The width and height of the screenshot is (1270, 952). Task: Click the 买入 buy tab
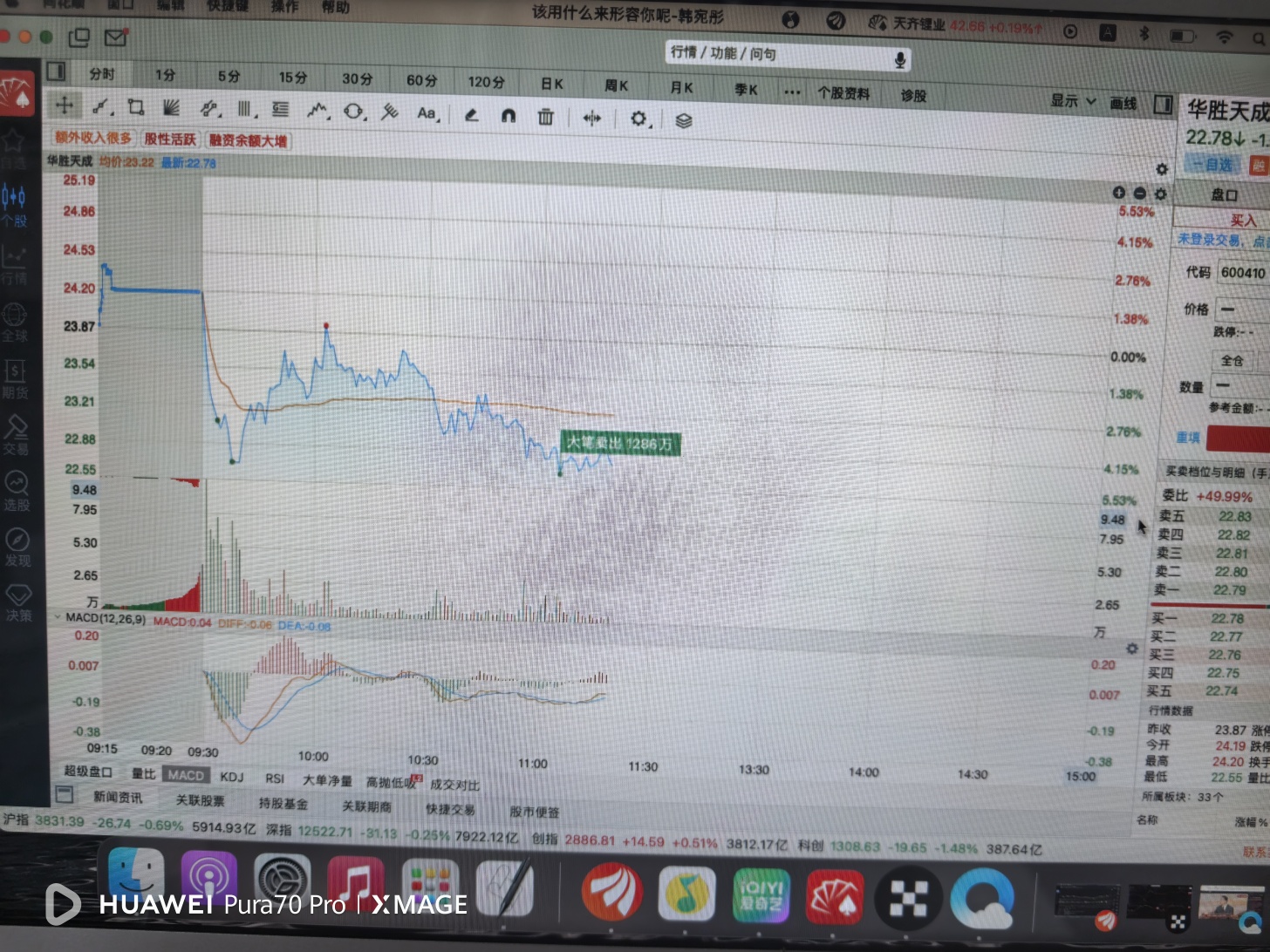pyautogui.click(x=1243, y=221)
